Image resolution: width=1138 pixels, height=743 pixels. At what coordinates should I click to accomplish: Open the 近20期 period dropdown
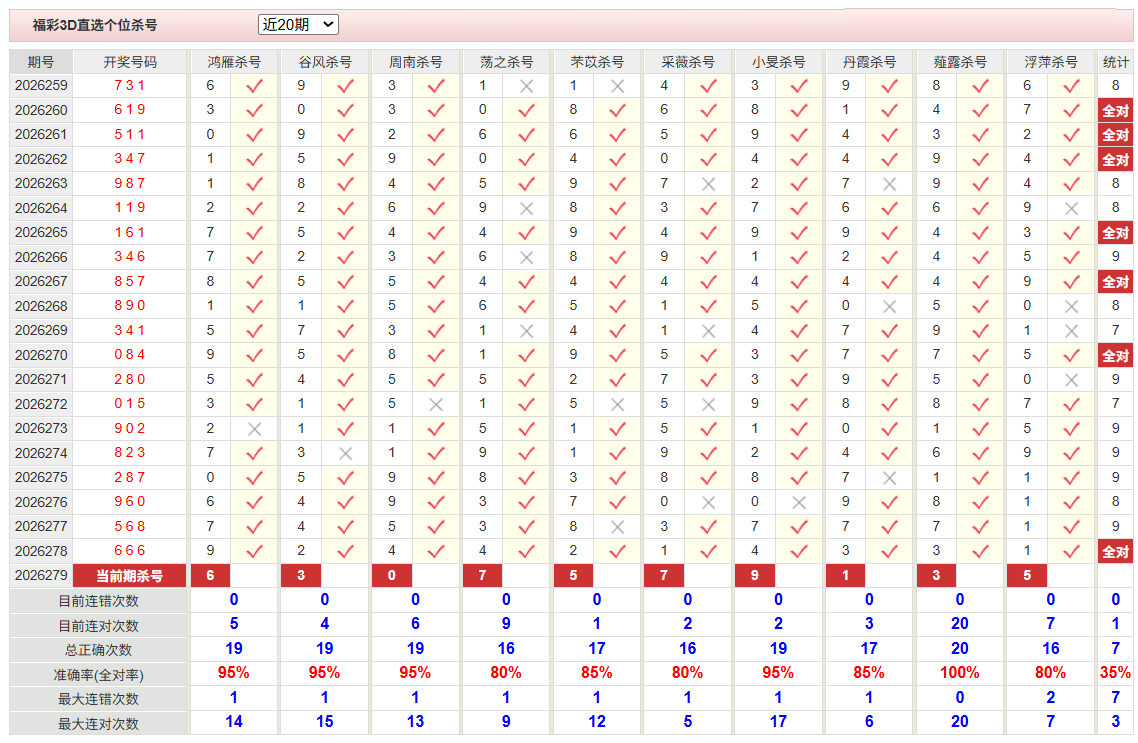[298, 25]
